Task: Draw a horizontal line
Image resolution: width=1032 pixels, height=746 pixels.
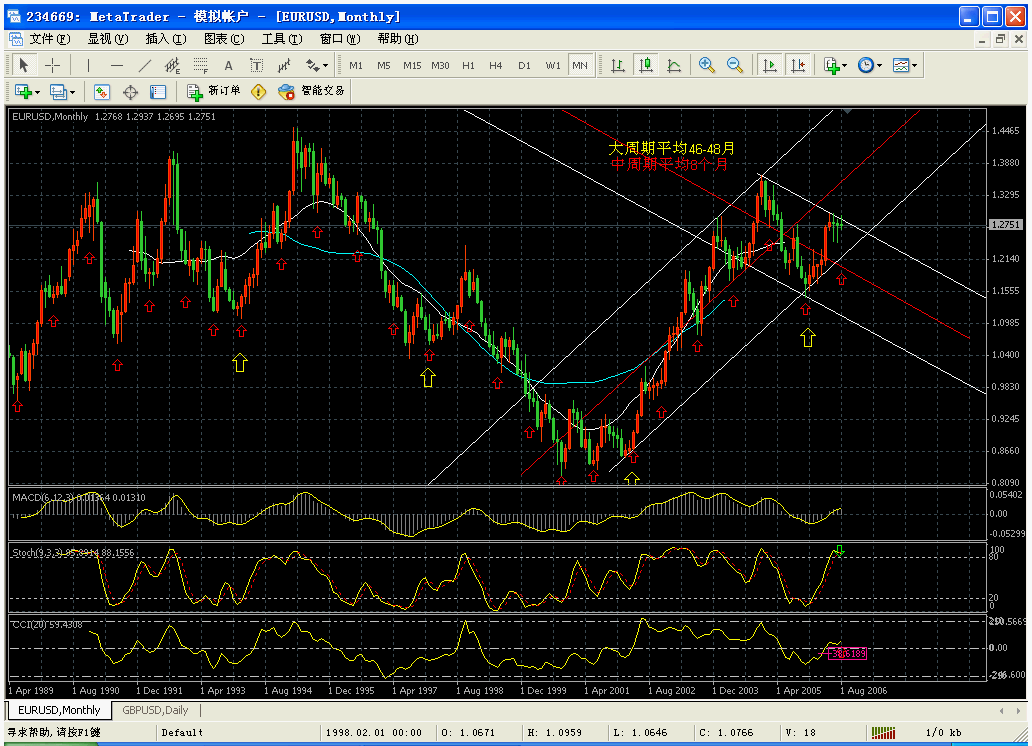Action: tap(116, 65)
